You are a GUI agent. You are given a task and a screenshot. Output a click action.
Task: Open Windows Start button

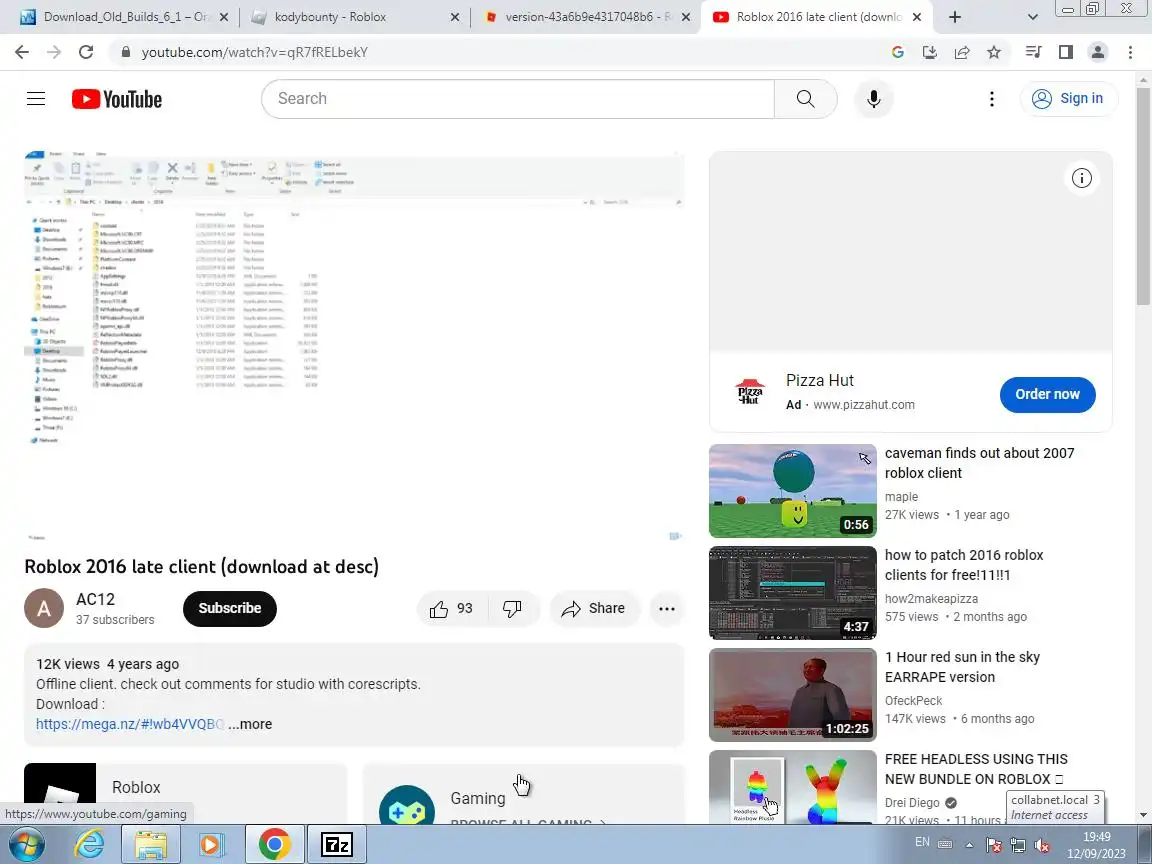(26, 844)
